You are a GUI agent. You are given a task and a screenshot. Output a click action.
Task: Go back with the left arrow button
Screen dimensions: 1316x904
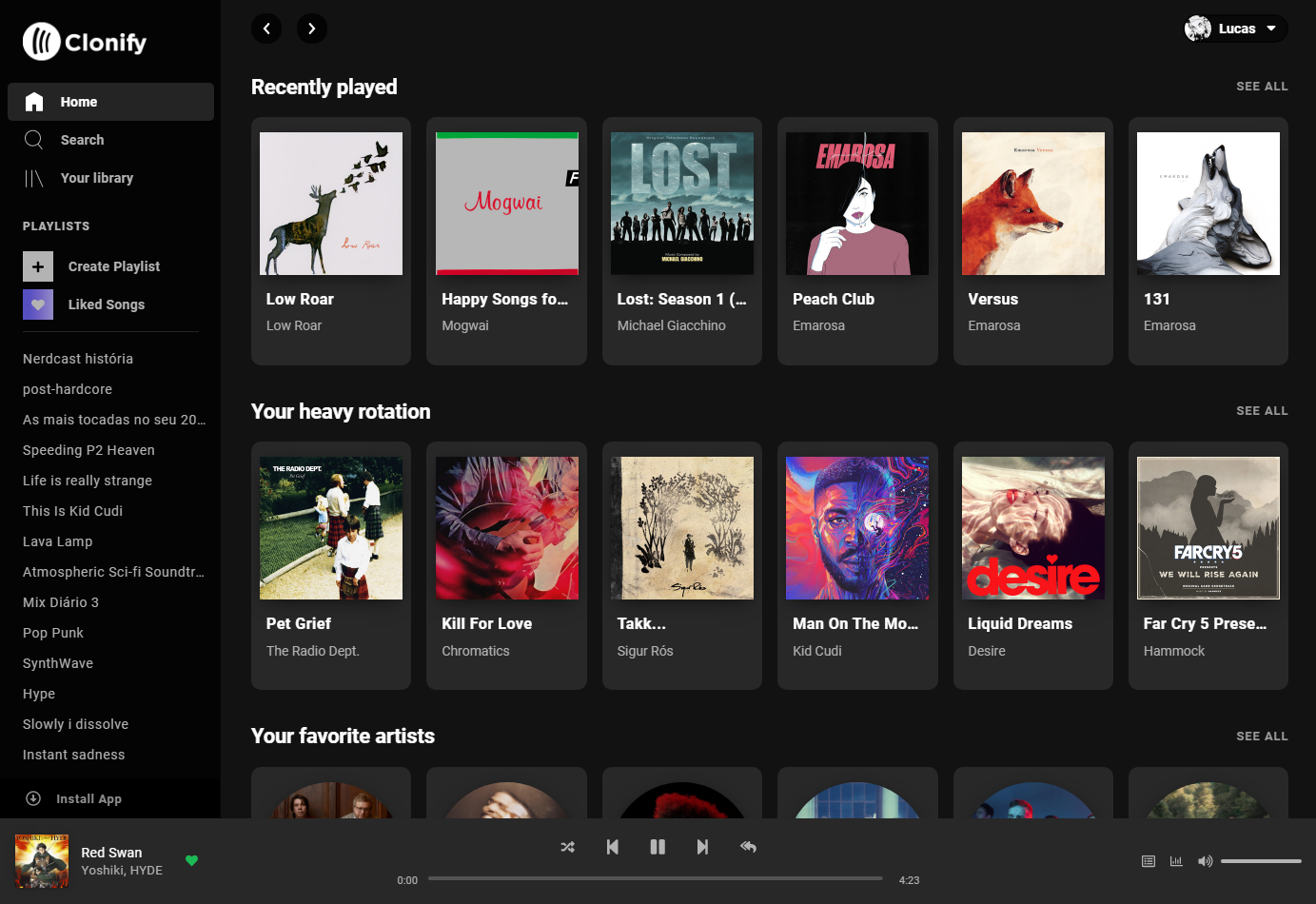click(266, 29)
